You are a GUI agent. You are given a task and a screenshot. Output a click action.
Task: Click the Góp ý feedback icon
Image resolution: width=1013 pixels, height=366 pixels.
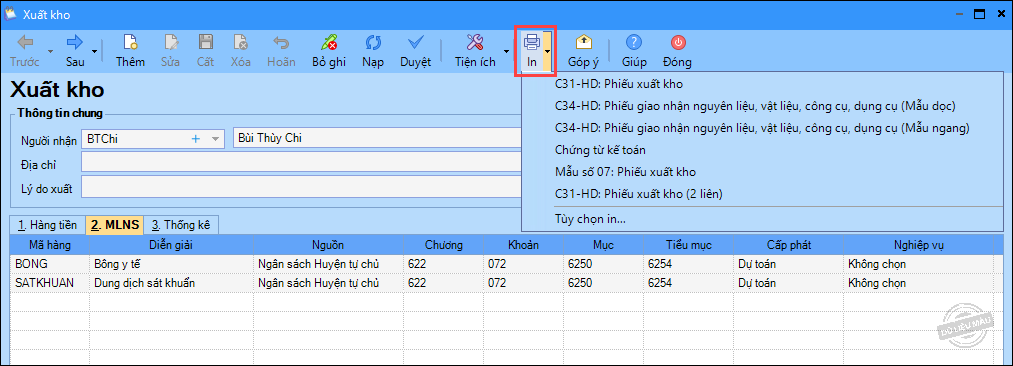[583, 43]
